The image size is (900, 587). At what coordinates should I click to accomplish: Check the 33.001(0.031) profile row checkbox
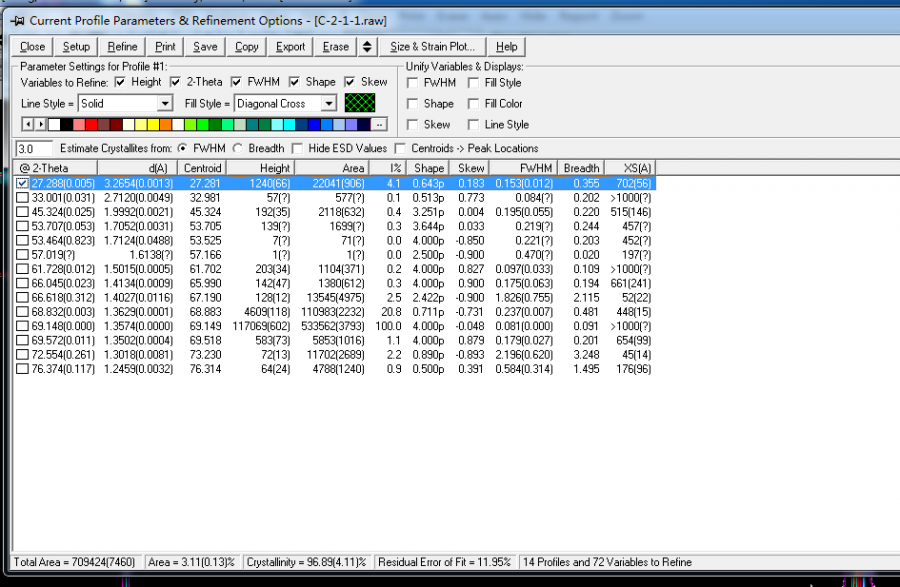[x=22, y=197]
